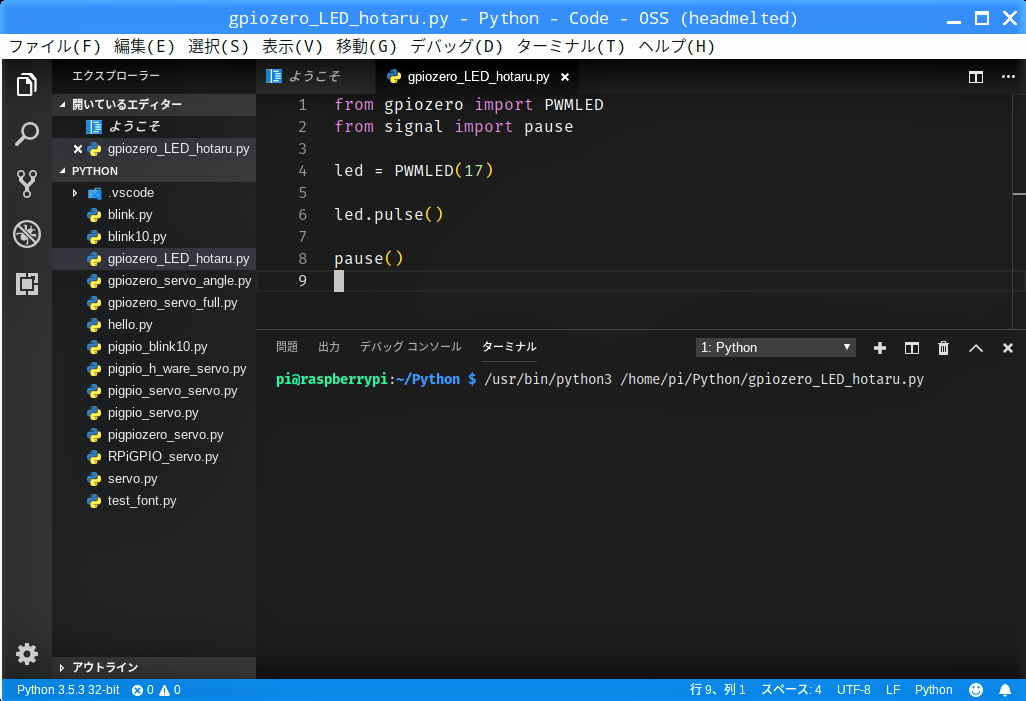Image resolution: width=1026 pixels, height=701 pixels.
Task: Open blink10.py in the explorer
Action: [x=154, y=237]
